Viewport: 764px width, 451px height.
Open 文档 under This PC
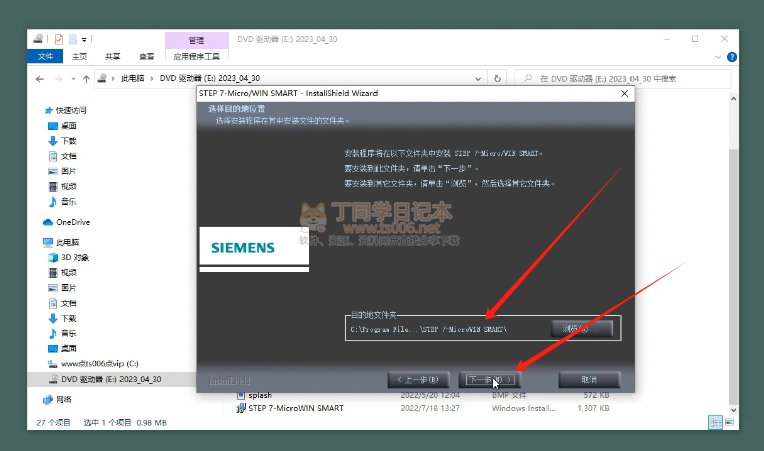(62, 303)
